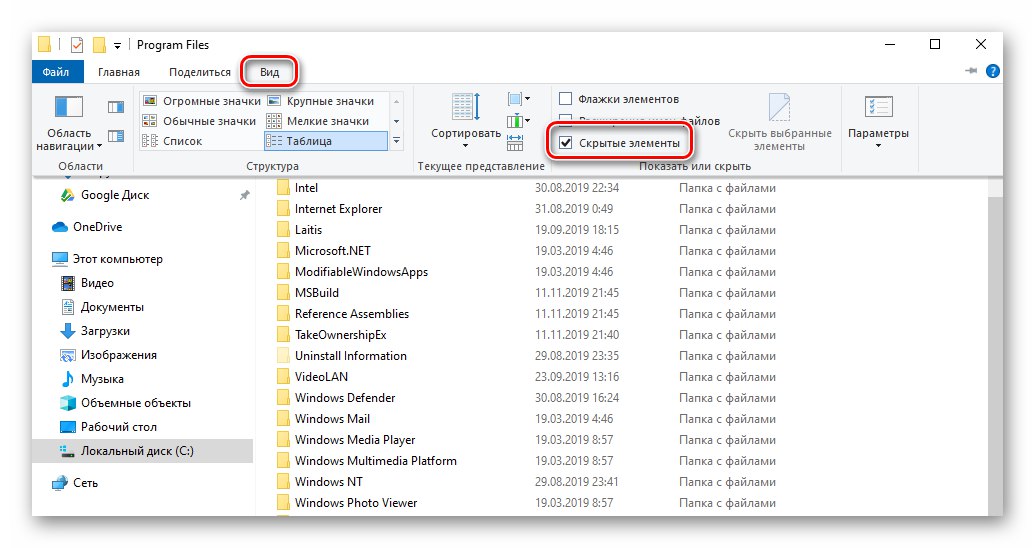Select the Windows Defender folder

click(x=345, y=398)
